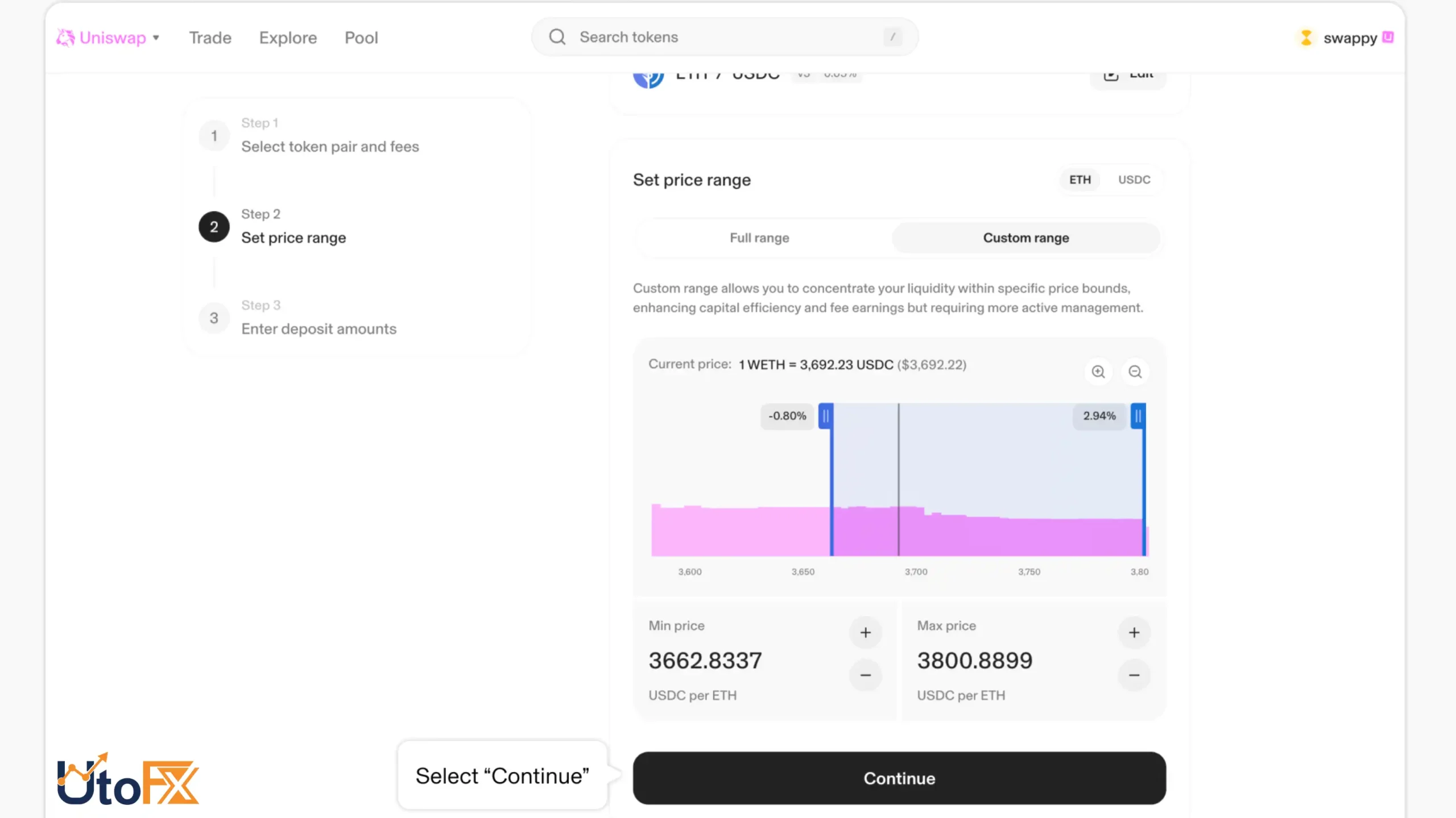
Task: Click the Continue button
Action: click(x=899, y=778)
